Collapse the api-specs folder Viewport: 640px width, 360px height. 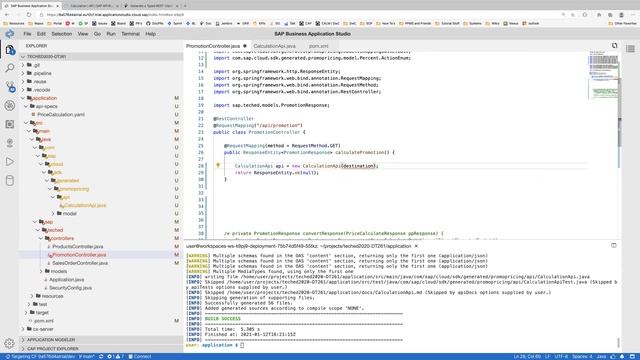click(26, 106)
